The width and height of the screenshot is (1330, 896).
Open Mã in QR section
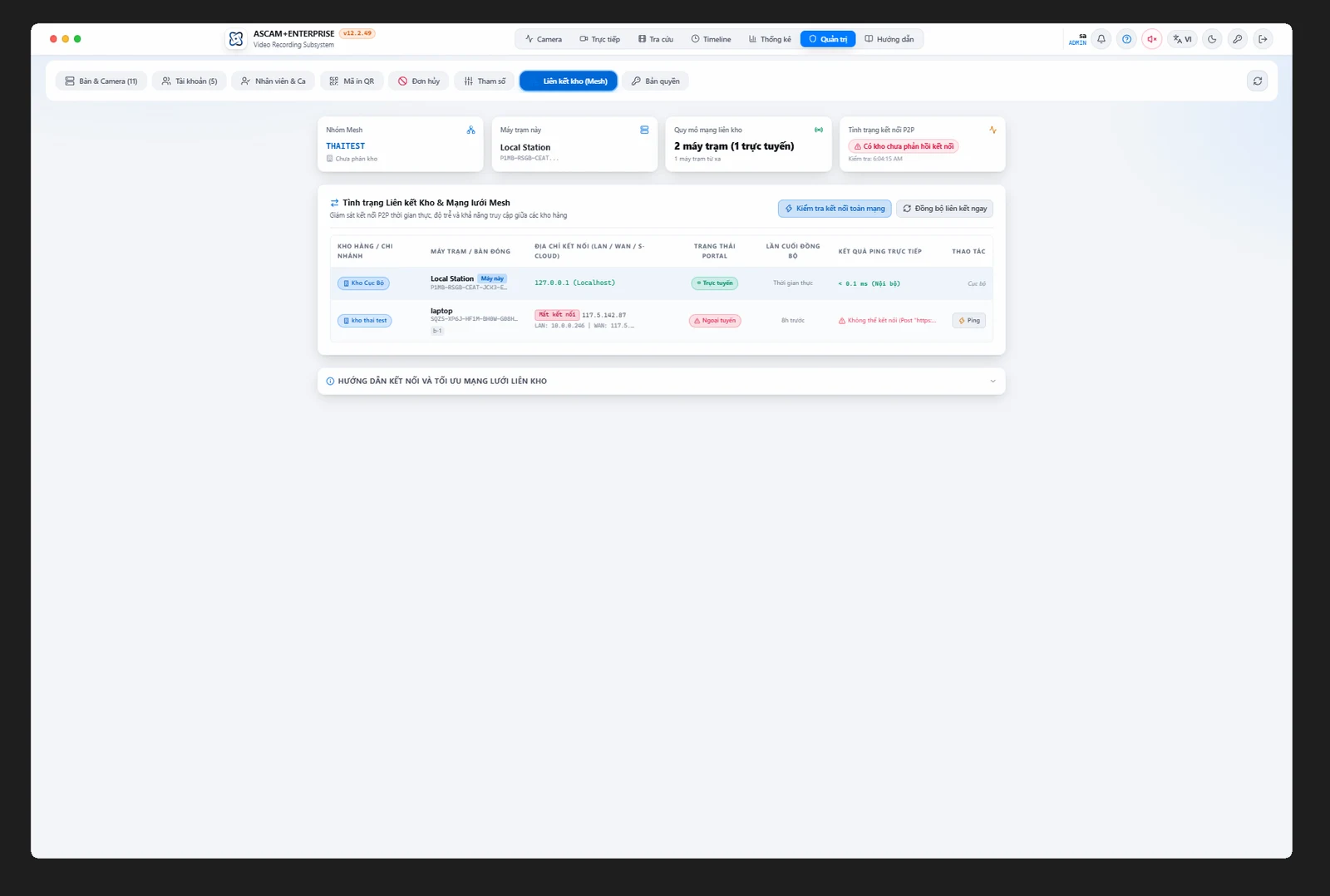pyautogui.click(x=352, y=81)
